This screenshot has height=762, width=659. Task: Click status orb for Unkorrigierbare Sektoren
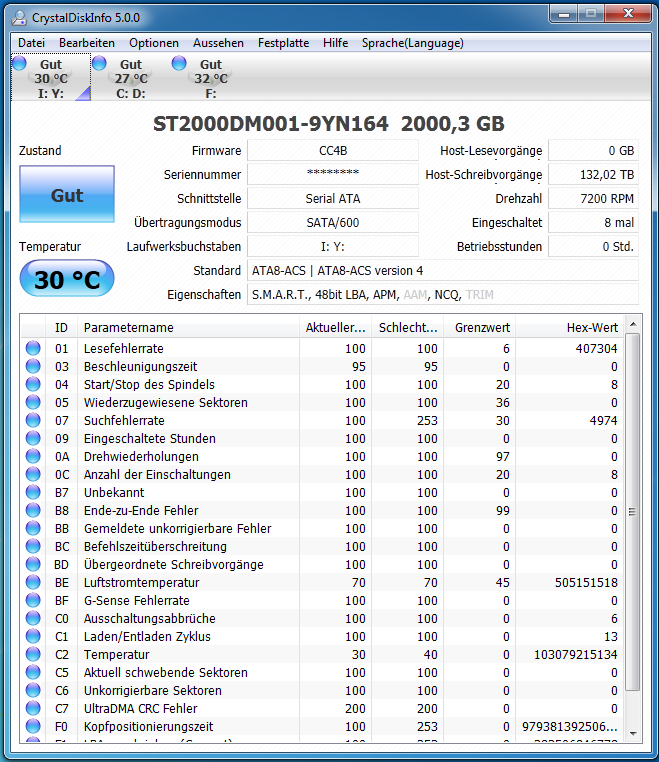pos(33,690)
